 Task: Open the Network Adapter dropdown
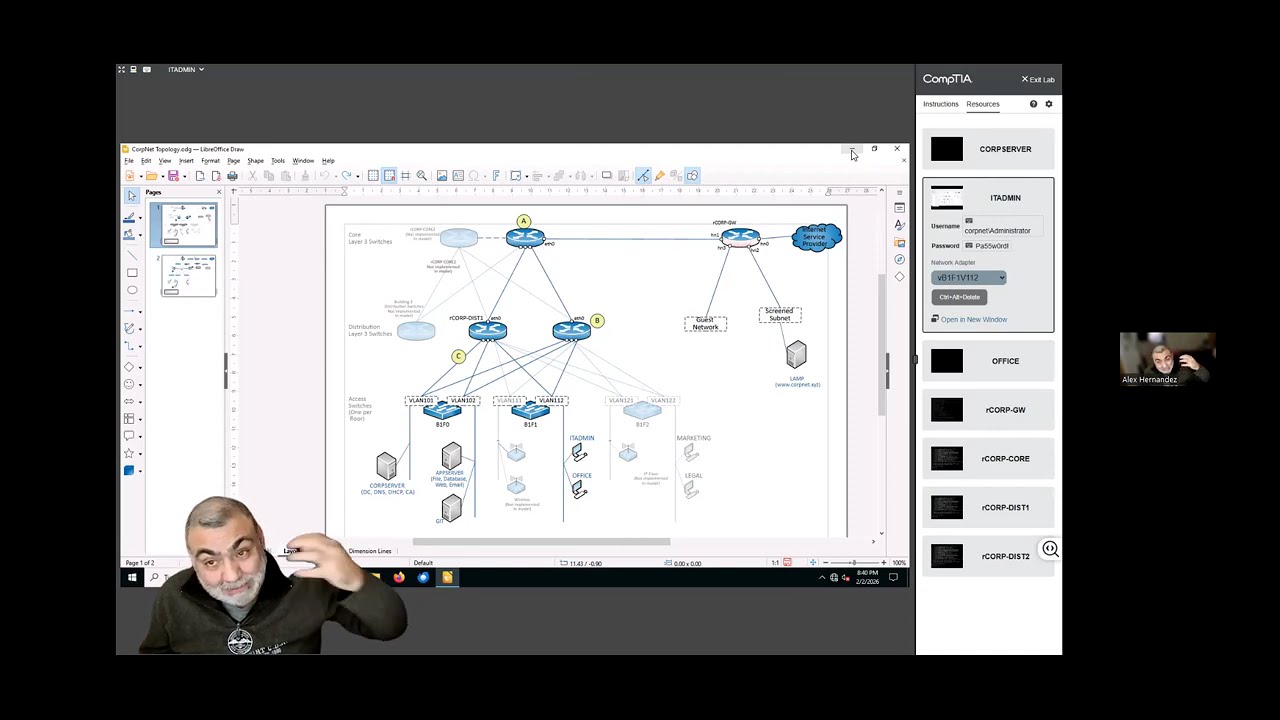pyautogui.click(x=968, y=278)
